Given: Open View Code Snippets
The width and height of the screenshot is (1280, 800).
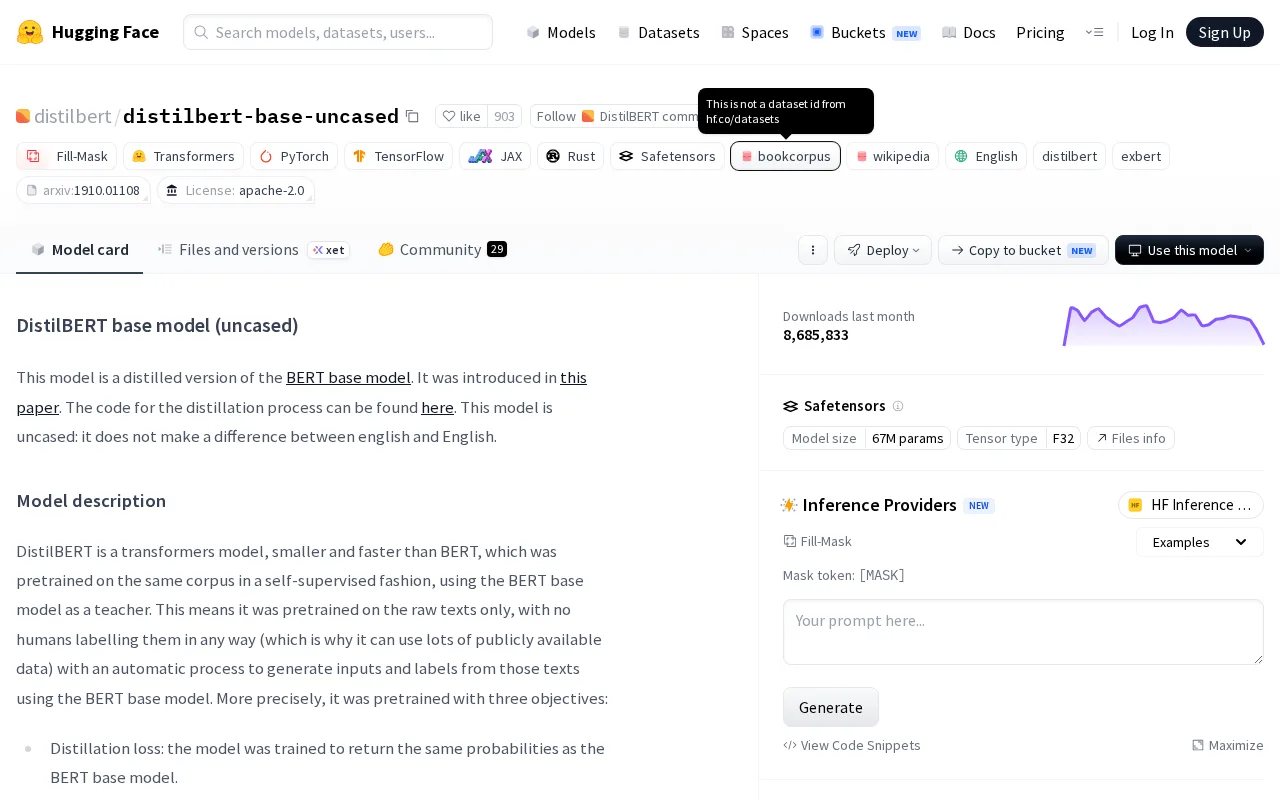Looking at the screenshot, I should (852, 745).
